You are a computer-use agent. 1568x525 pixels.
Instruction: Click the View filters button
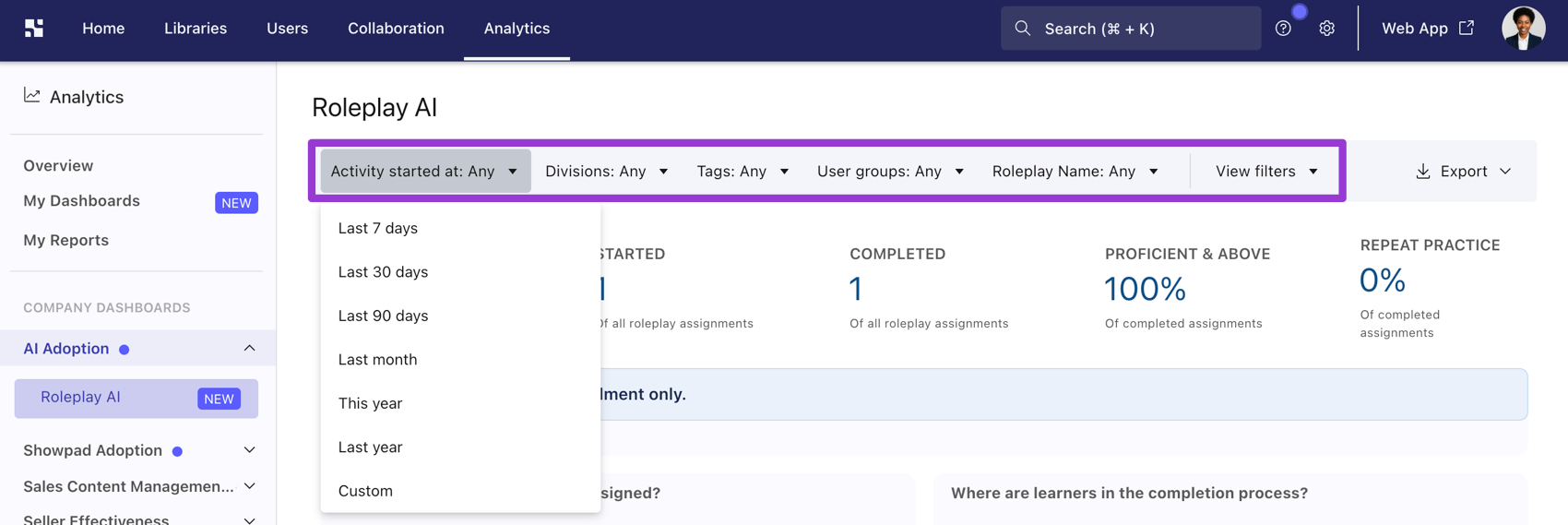tap(1266, 172)
